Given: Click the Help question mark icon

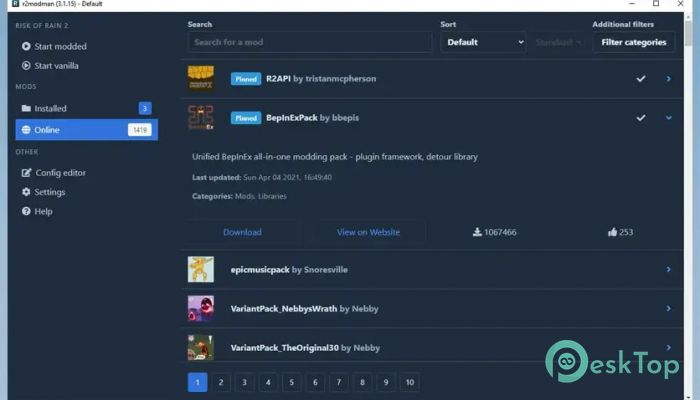Looking at the screenshot, I should point(26,211).
